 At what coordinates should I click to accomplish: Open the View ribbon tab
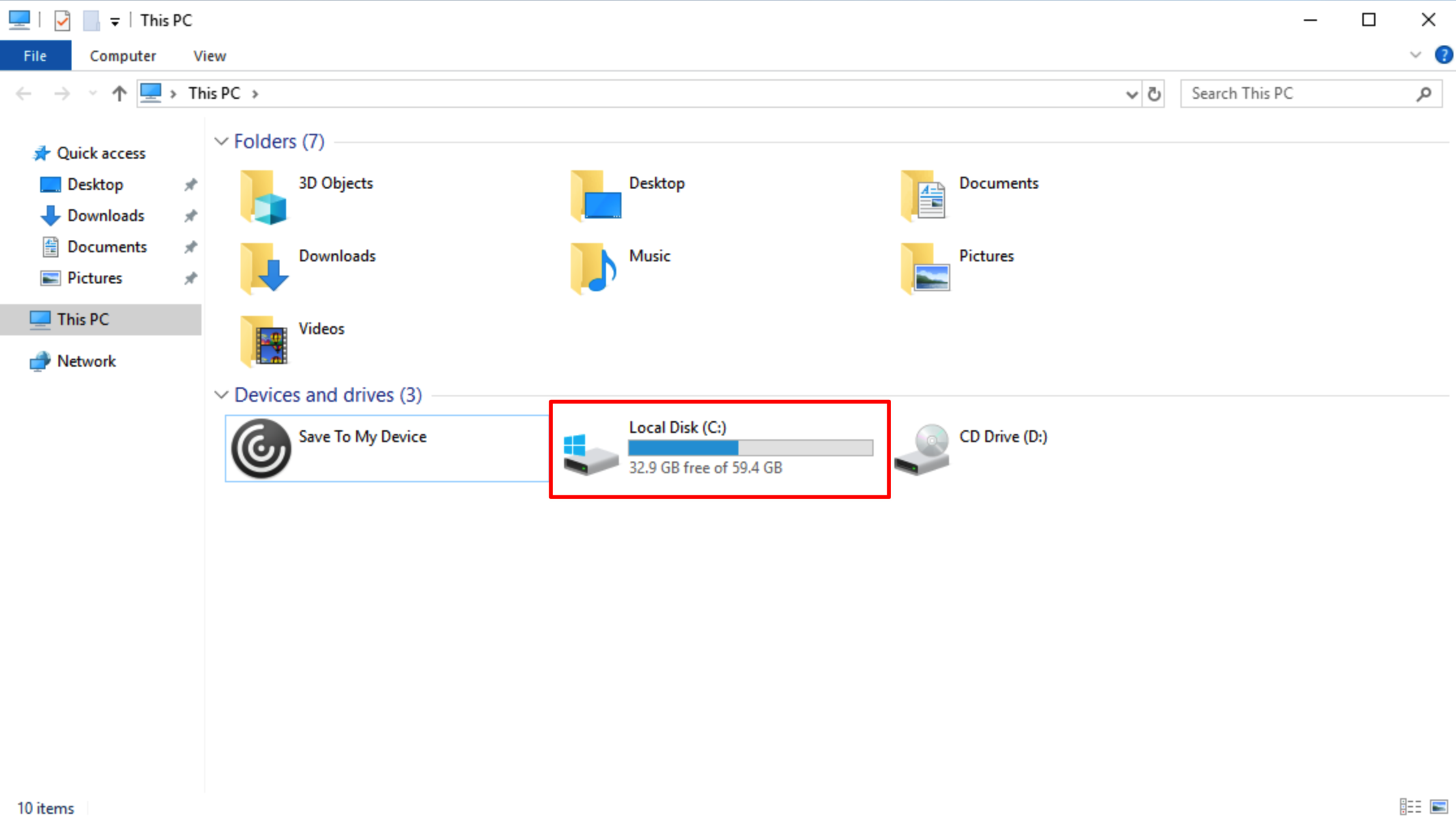[x=209, y=56]
